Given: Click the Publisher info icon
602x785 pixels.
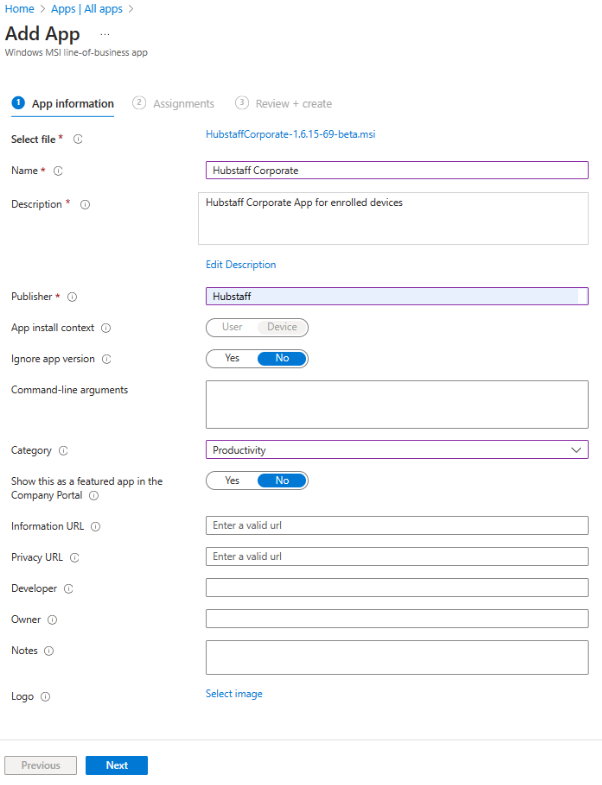Looking at the screenshot, I should click(72, 297).
